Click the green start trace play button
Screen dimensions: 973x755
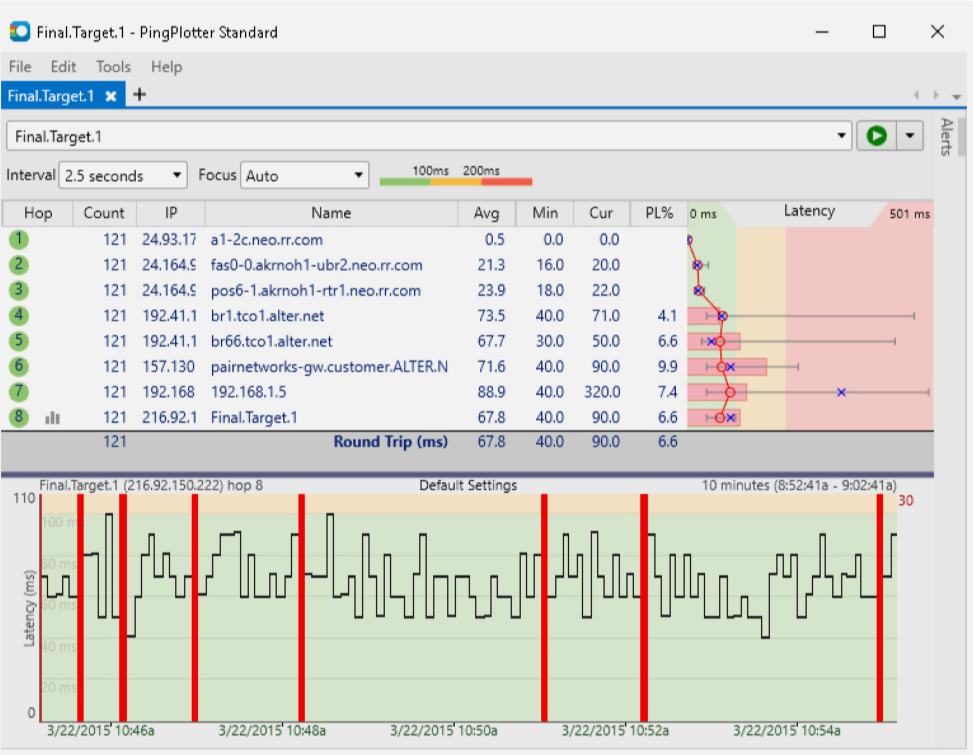click(876, 135)
